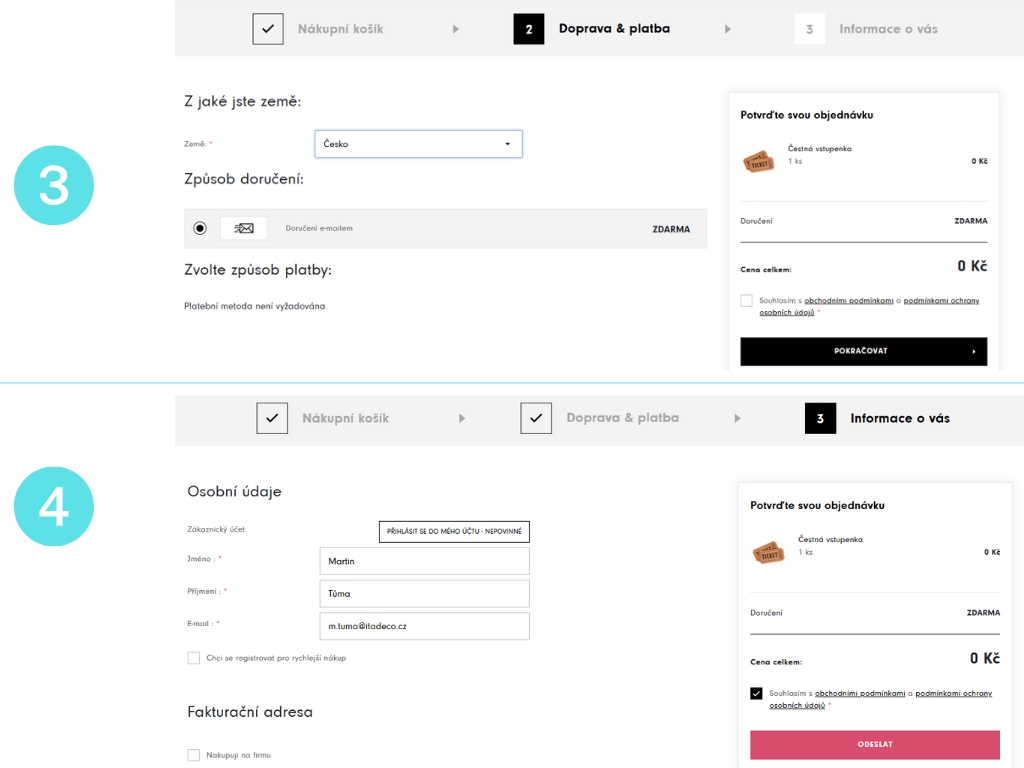This screenshot has width=1024, height=768.
Task: Check the Nakupuji na firmu box
Action: point(193,755)
